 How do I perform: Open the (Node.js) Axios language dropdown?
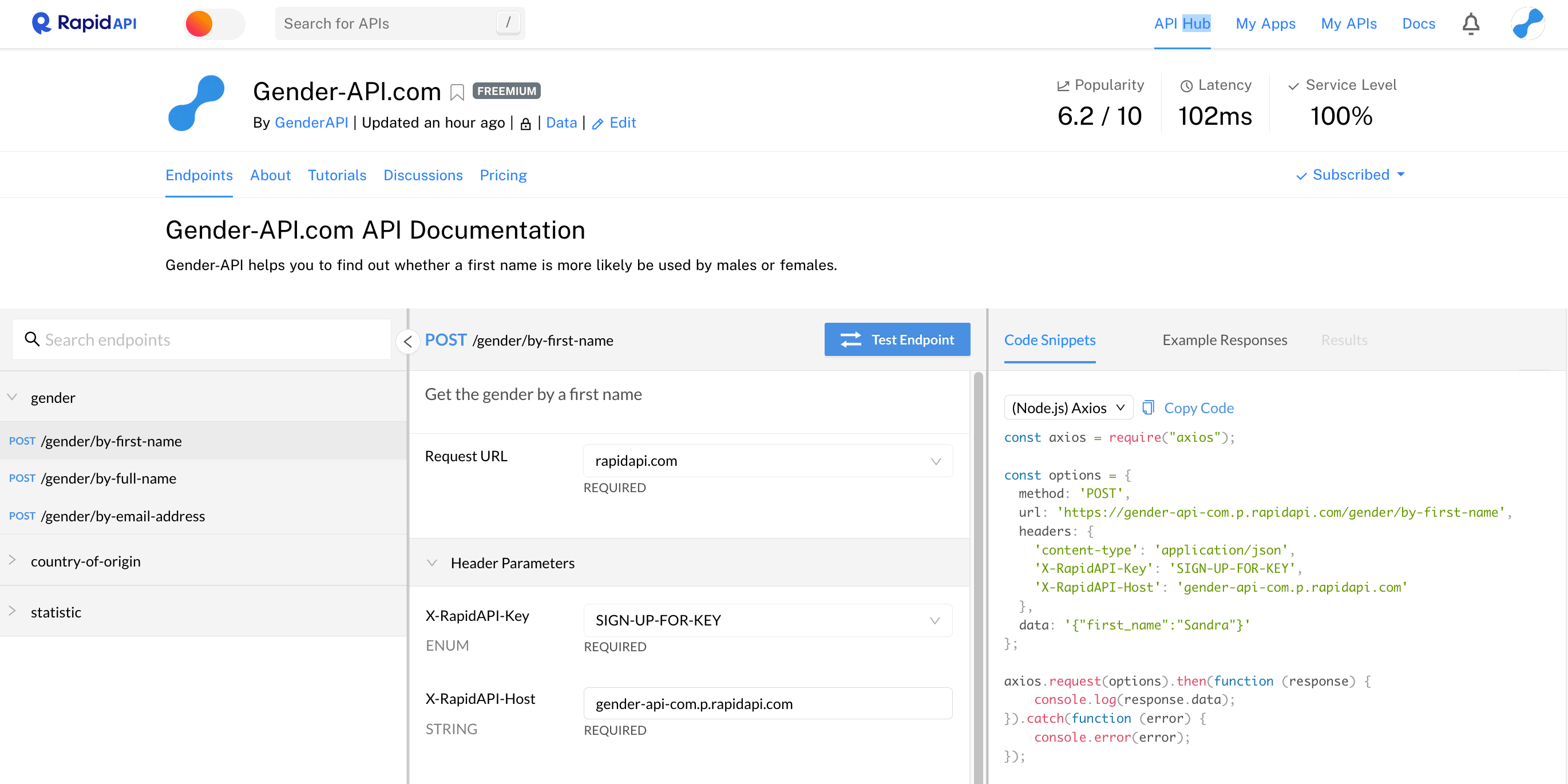1068,407
